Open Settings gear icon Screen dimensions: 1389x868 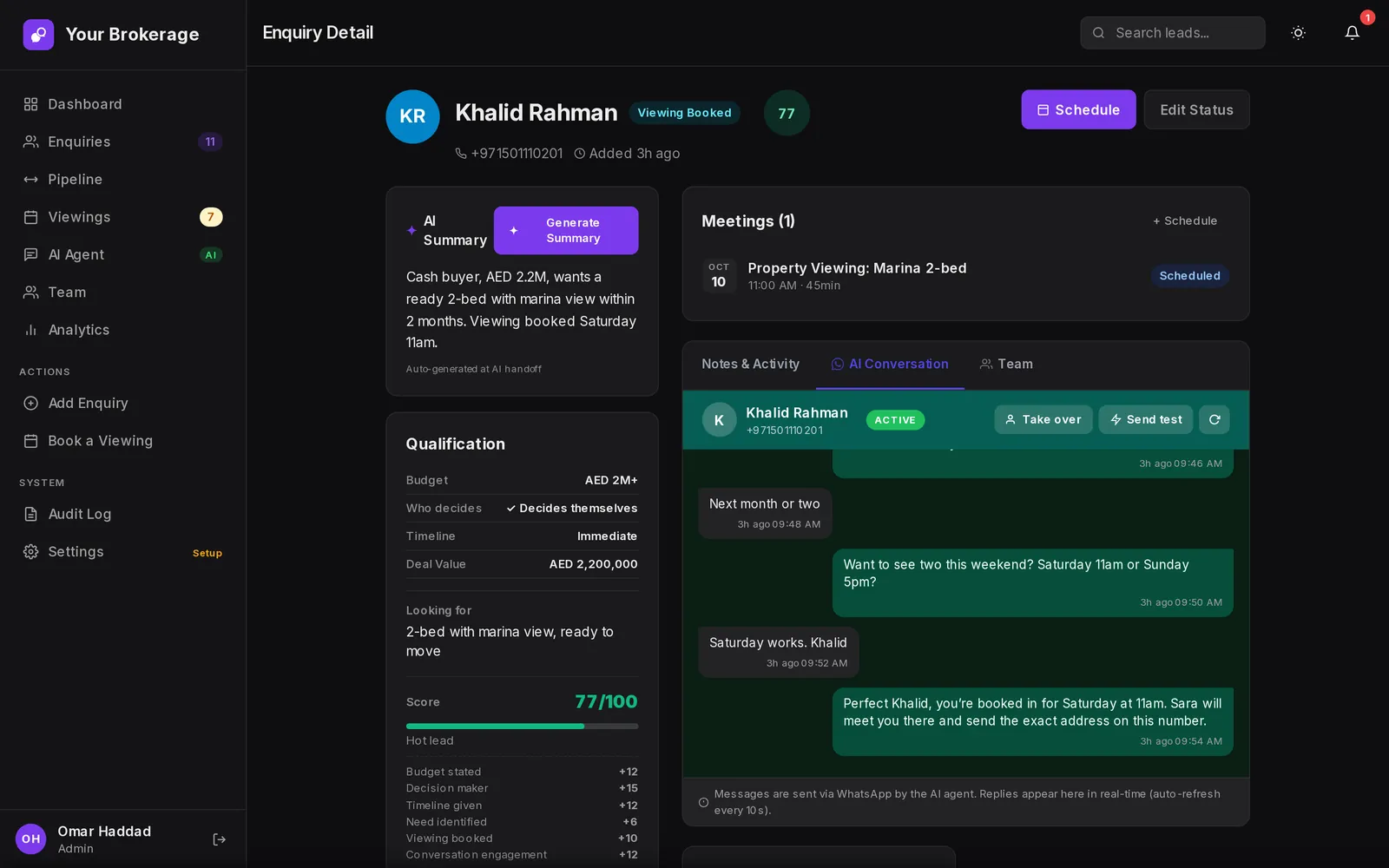point(31,552)
